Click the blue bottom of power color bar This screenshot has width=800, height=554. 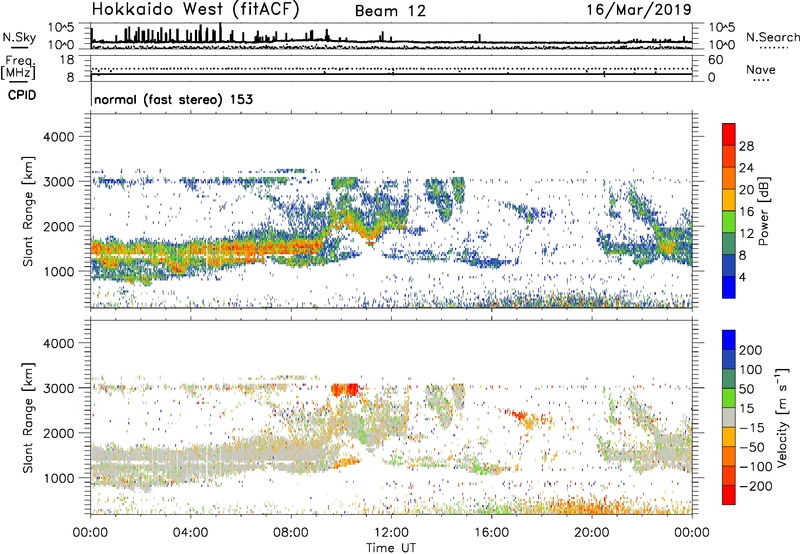(x=729, y=287)
